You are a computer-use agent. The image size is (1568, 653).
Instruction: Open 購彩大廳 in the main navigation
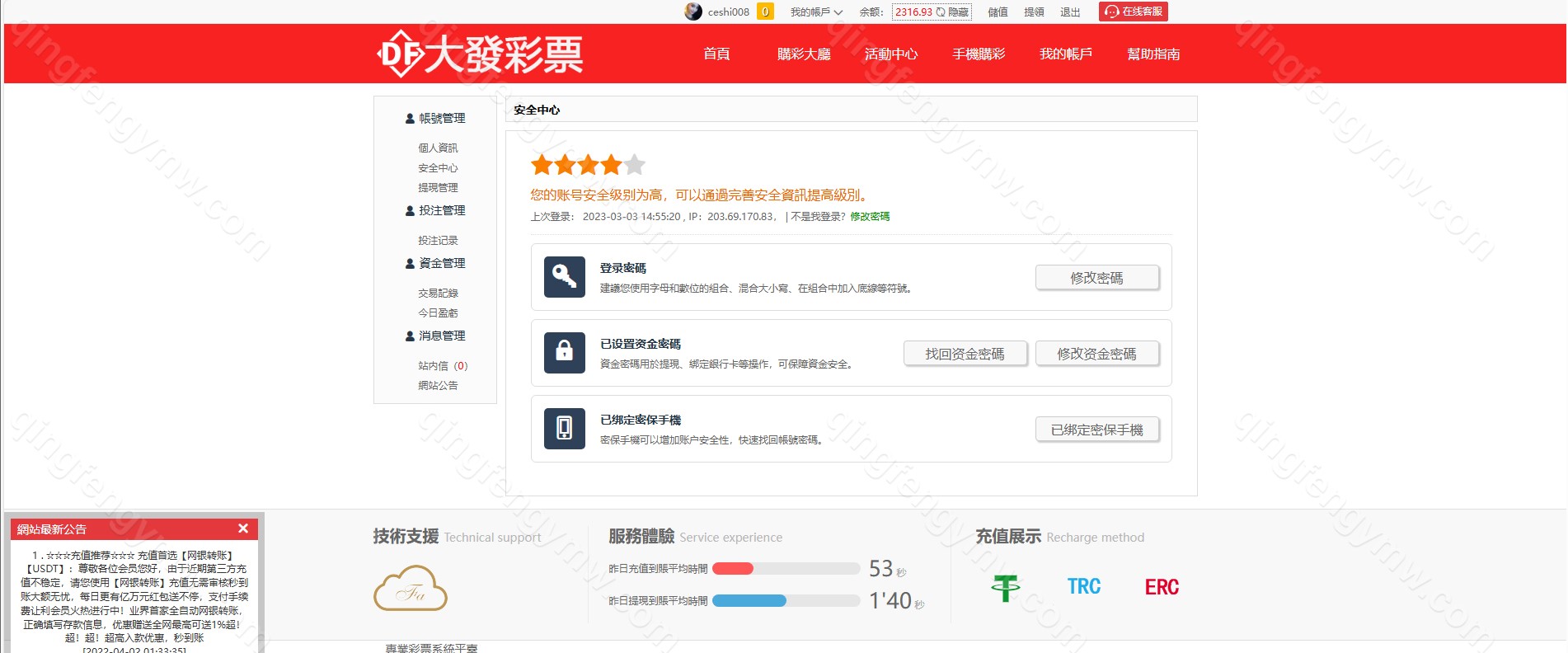[x=804, y=54]
